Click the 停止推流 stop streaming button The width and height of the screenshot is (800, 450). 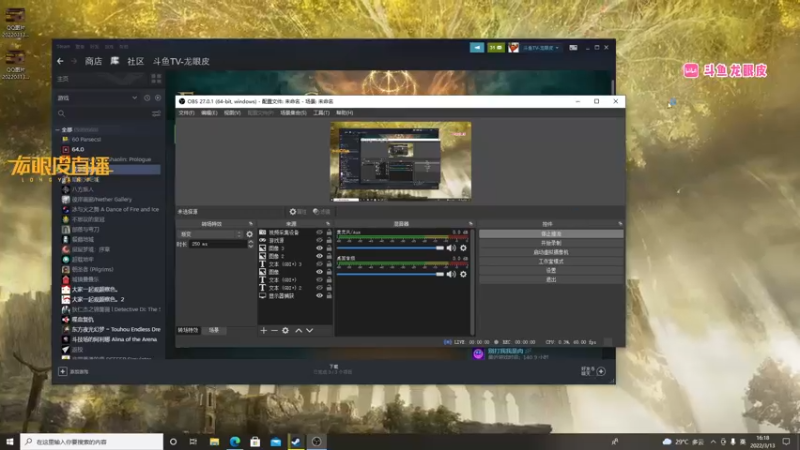[551, 234]
